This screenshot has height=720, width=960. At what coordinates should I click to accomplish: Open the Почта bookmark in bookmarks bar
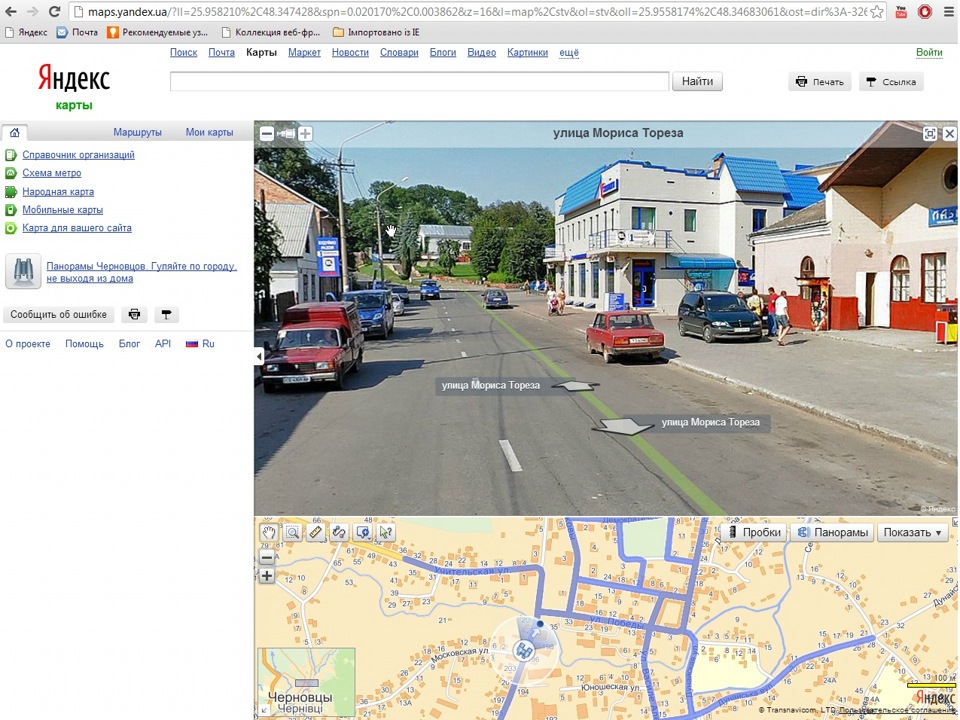click(x=77, y=32)
